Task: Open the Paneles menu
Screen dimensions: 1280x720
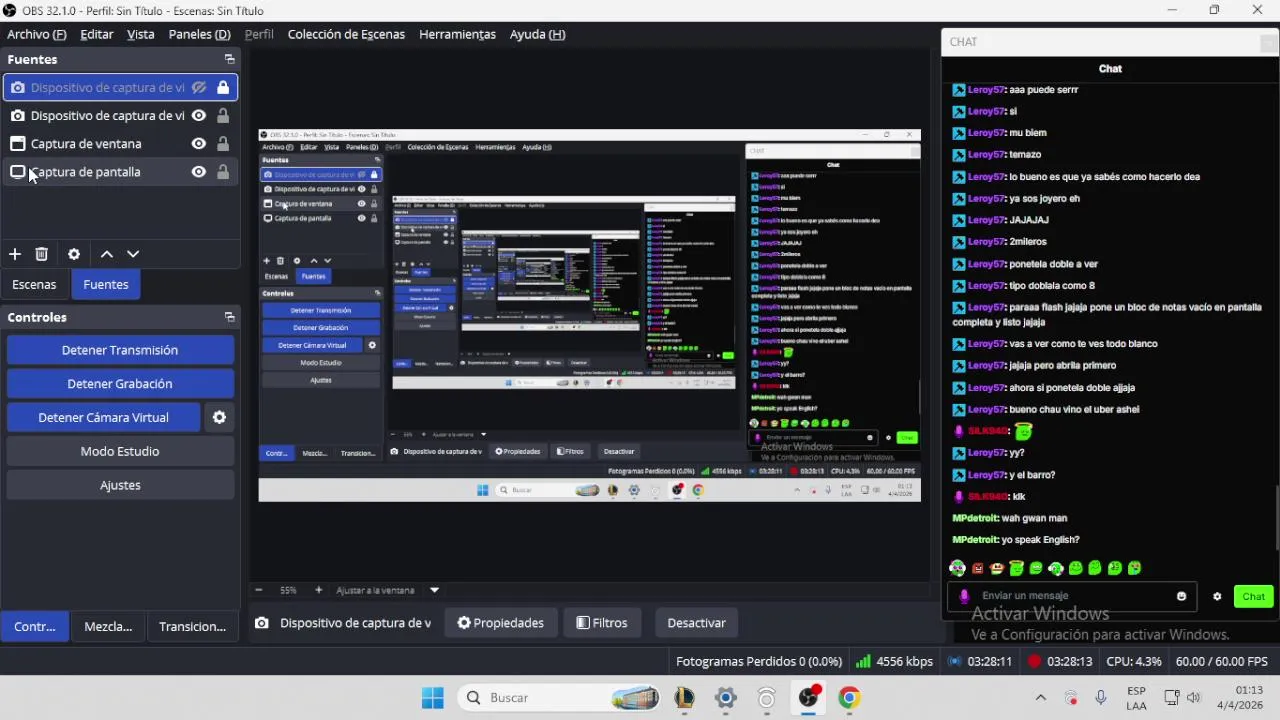Action: click(199, 34)
